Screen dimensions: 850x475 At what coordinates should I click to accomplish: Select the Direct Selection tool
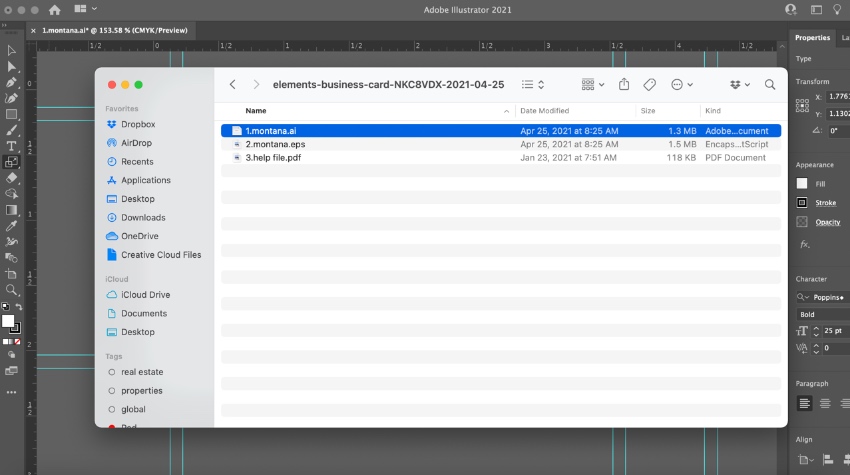click(x=11, y=67)
